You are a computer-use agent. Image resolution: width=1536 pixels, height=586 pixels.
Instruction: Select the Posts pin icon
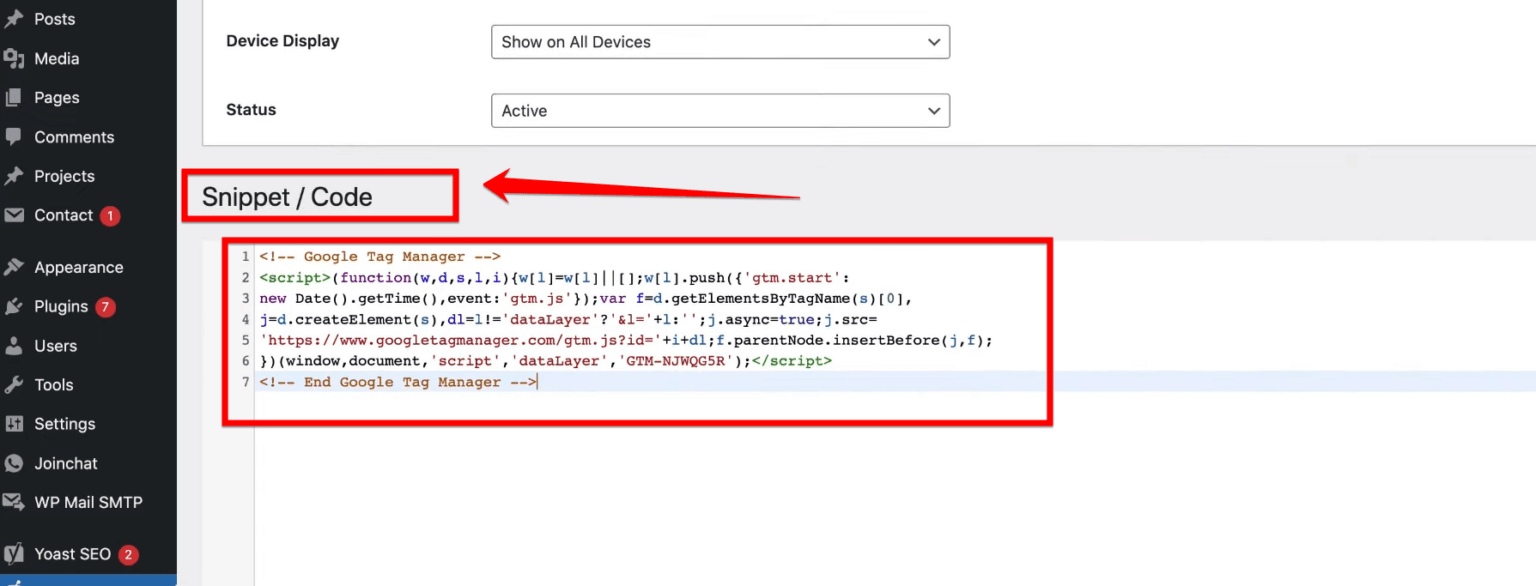(15, 18)
